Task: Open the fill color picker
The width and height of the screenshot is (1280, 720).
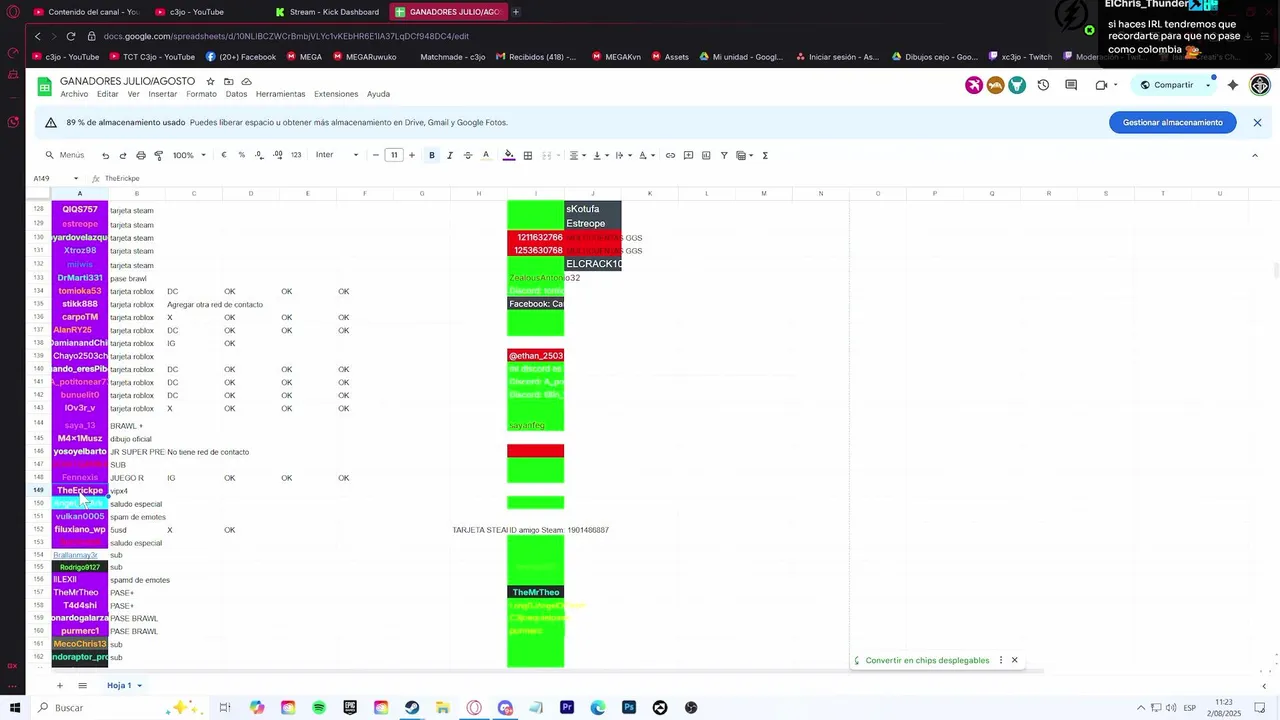Action: pos(509,155)
